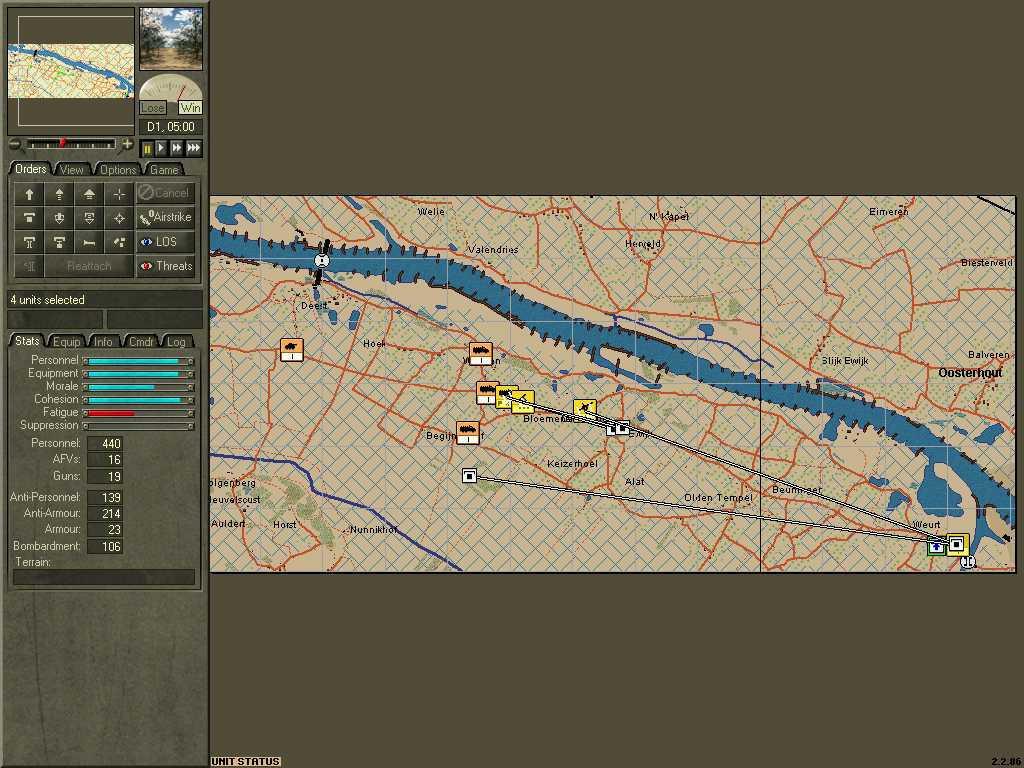
Task: Select the hammer-and-blocks order icon
Action: [119, 242]
